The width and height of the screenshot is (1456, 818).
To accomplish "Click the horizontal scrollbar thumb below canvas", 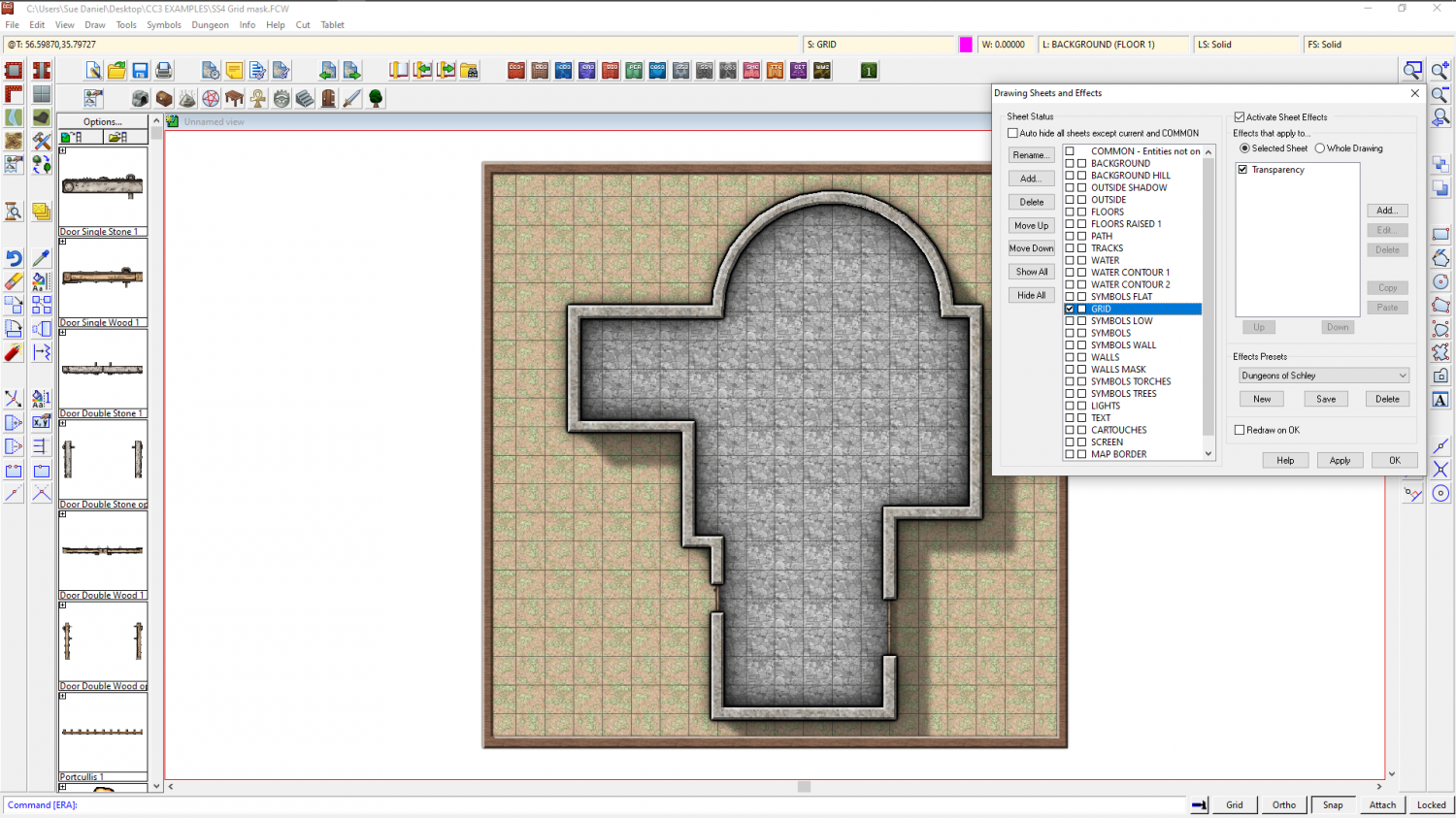I will 804,787.
